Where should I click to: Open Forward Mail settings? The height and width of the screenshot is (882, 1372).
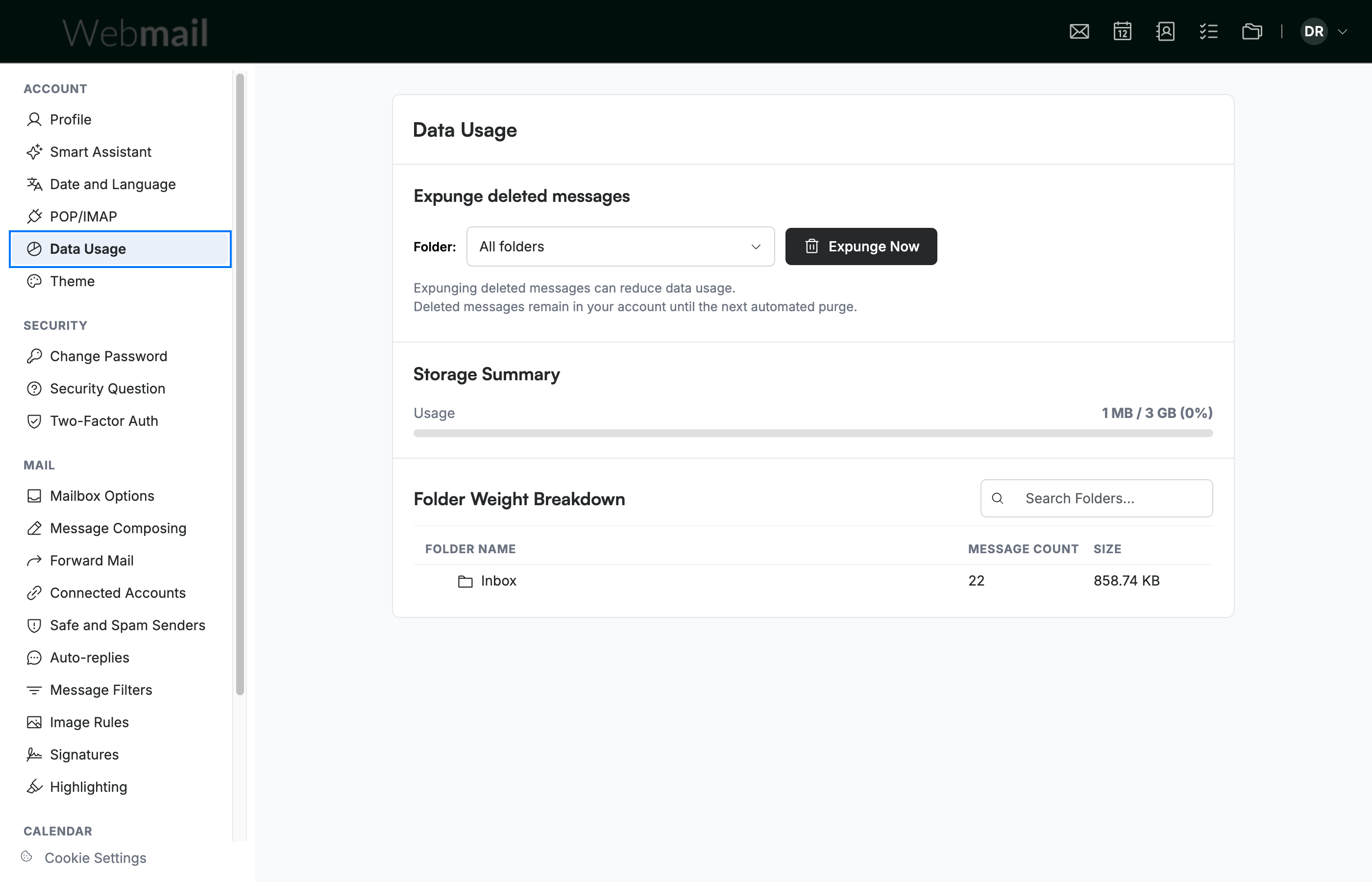(x=120, y=560)
